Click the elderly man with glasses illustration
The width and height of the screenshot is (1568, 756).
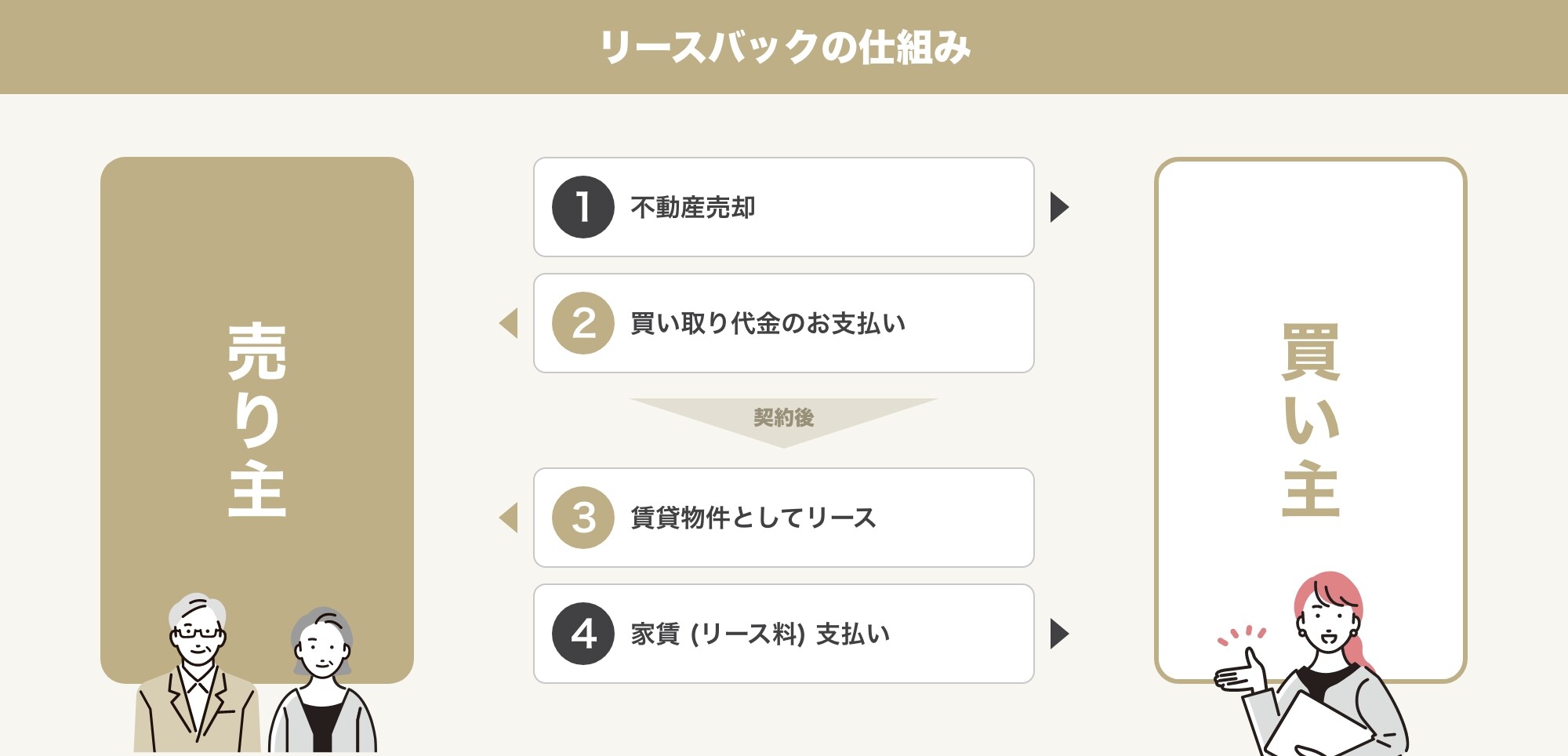197,673
